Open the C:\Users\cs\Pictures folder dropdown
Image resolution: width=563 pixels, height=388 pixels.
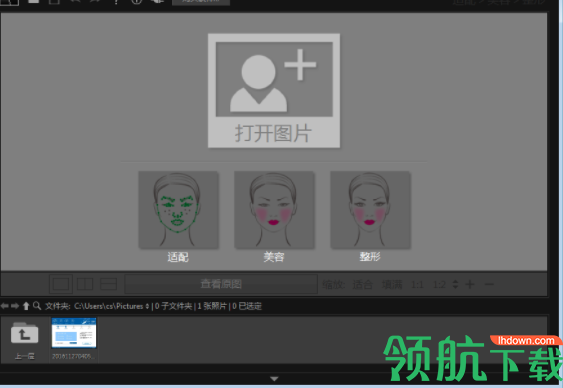(x=111, y=306)
